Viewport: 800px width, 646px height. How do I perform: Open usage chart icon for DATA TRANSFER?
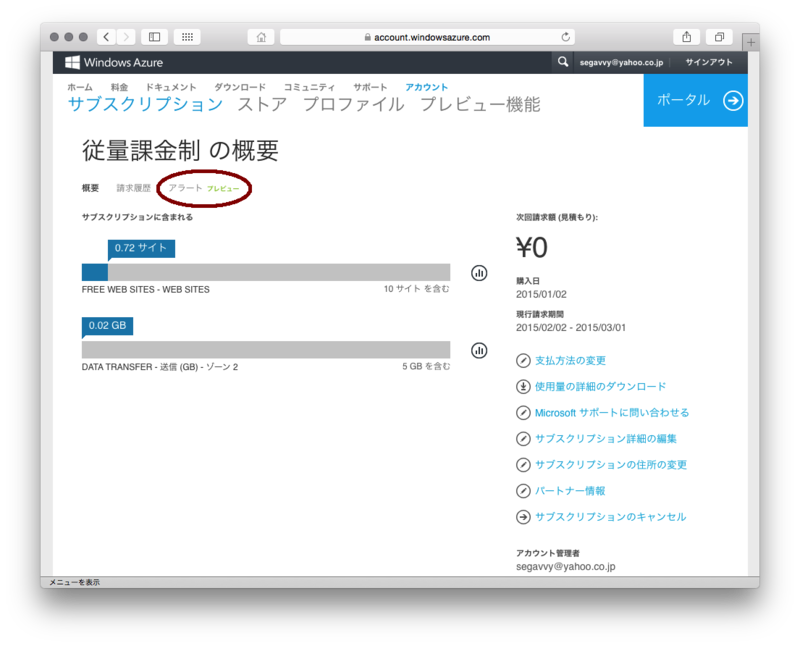coord(479,351)
